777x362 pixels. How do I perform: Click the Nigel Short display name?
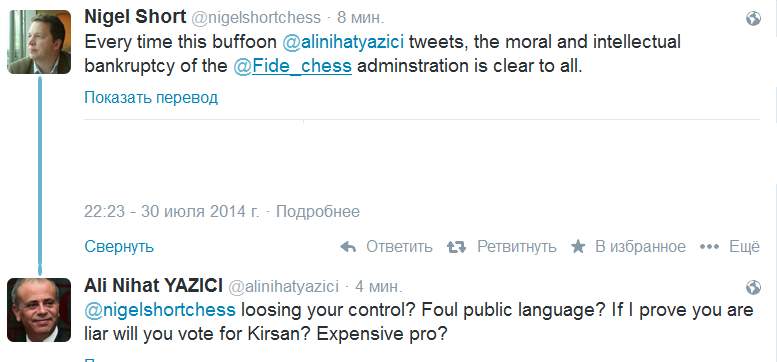135,17
